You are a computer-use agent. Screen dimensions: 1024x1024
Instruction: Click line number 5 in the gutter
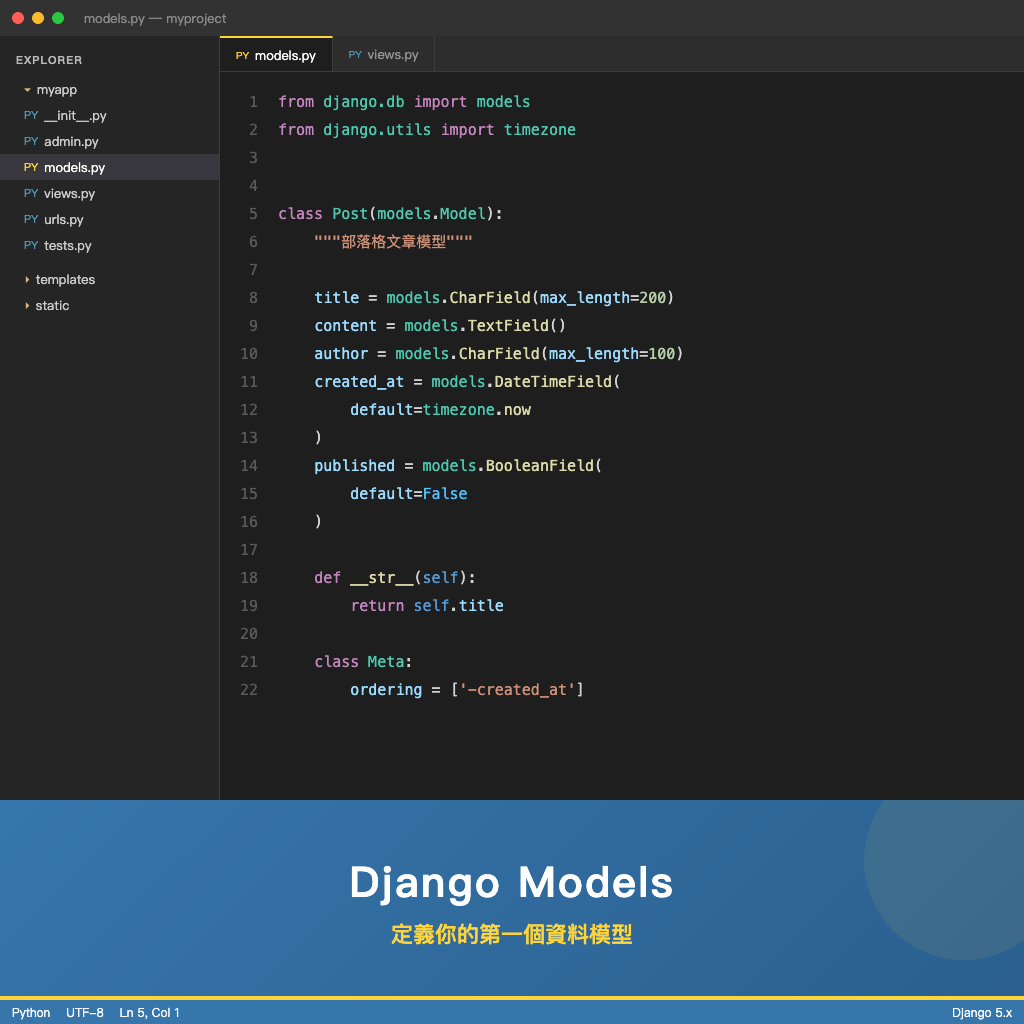(253, 214)
